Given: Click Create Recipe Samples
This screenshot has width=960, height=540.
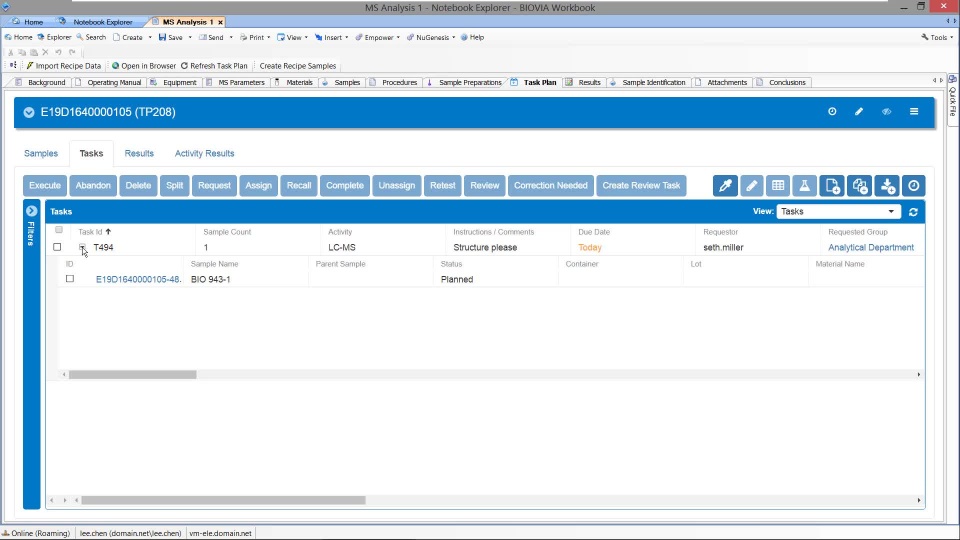Looking at the screenshot, I should 298,66.
